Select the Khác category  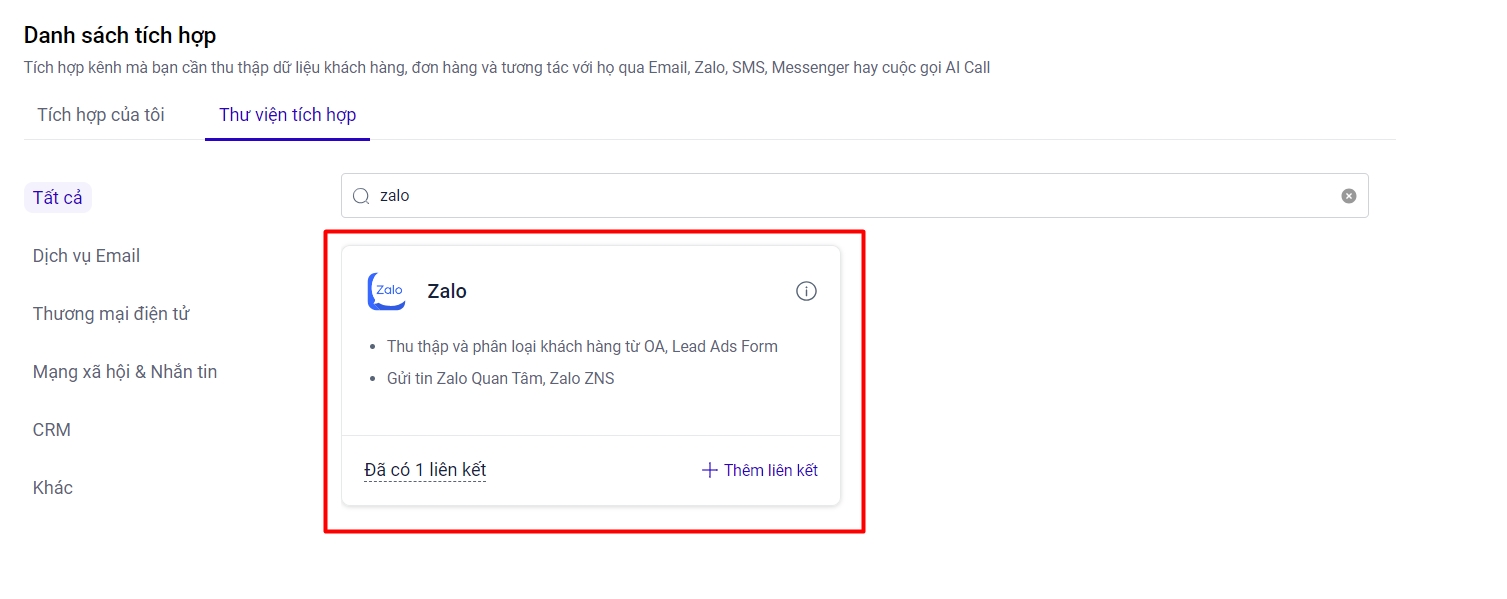(x=53, y=488)
